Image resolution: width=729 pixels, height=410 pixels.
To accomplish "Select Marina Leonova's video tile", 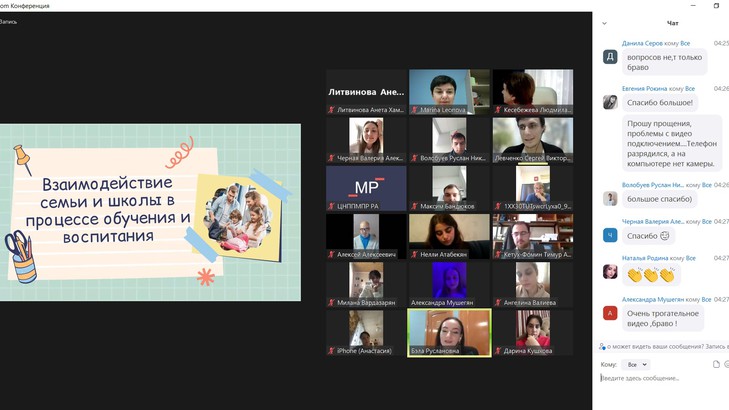I will [449, 92].
